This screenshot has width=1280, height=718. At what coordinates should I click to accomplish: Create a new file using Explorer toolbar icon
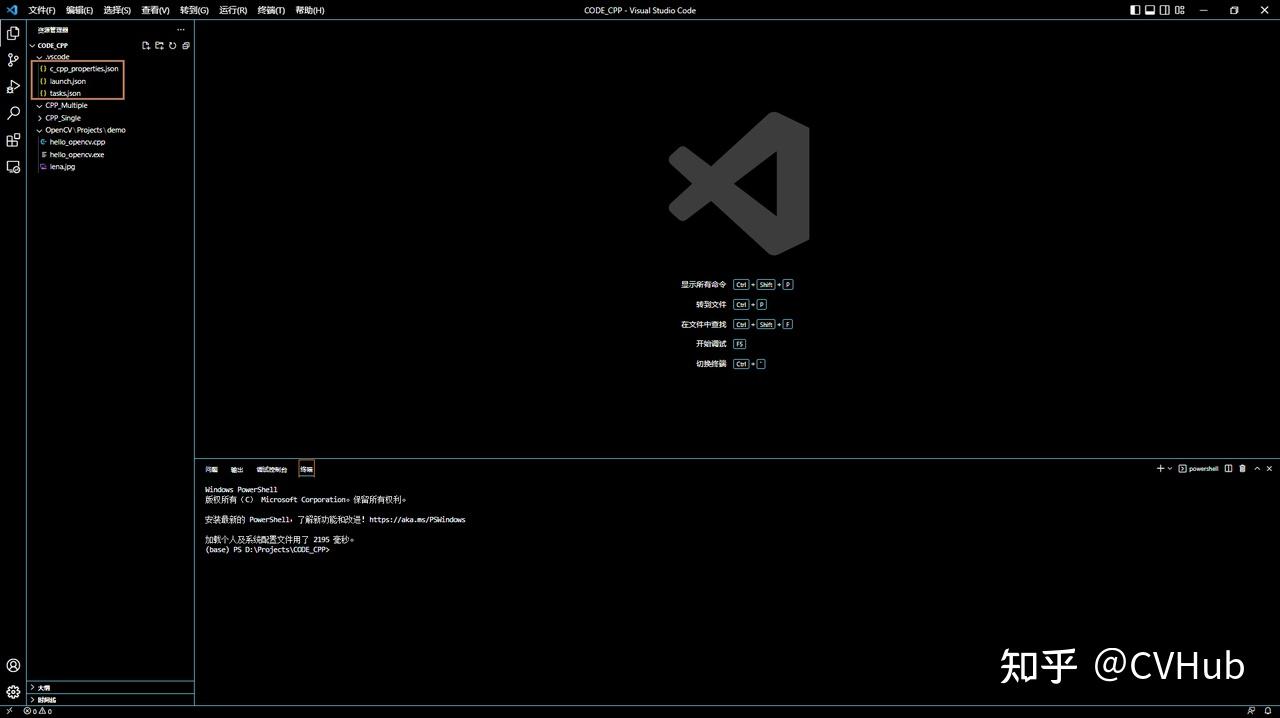[146, 45]
